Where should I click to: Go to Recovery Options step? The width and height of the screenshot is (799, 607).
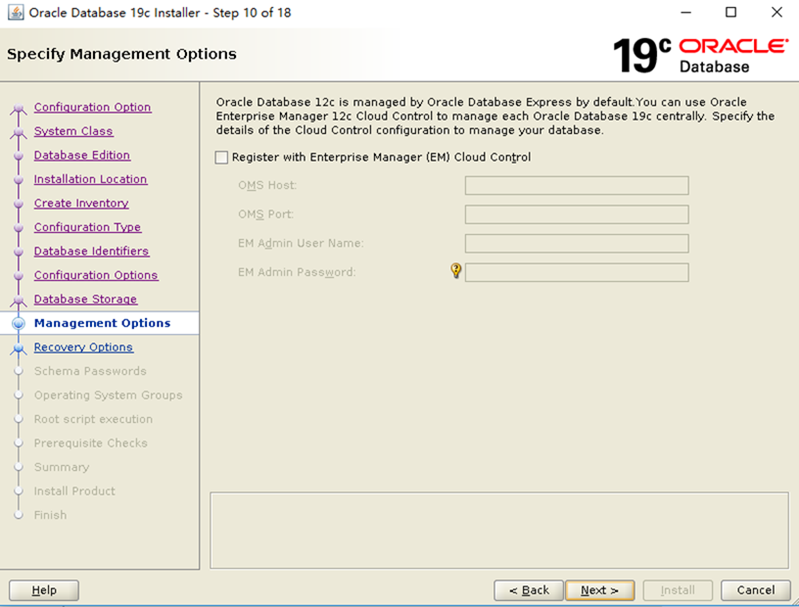83,347
